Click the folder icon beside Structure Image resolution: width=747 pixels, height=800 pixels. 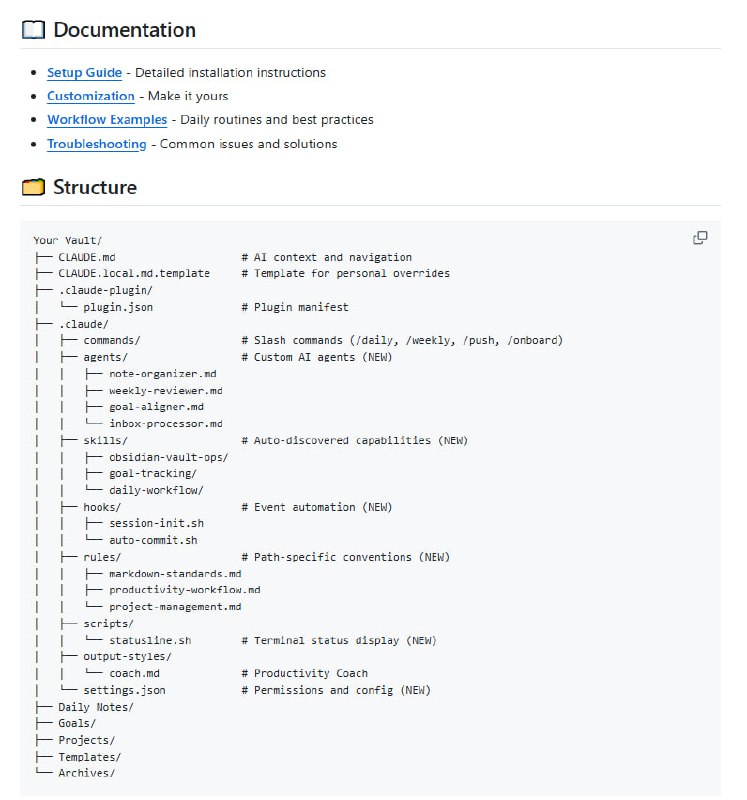coord(33,187)
